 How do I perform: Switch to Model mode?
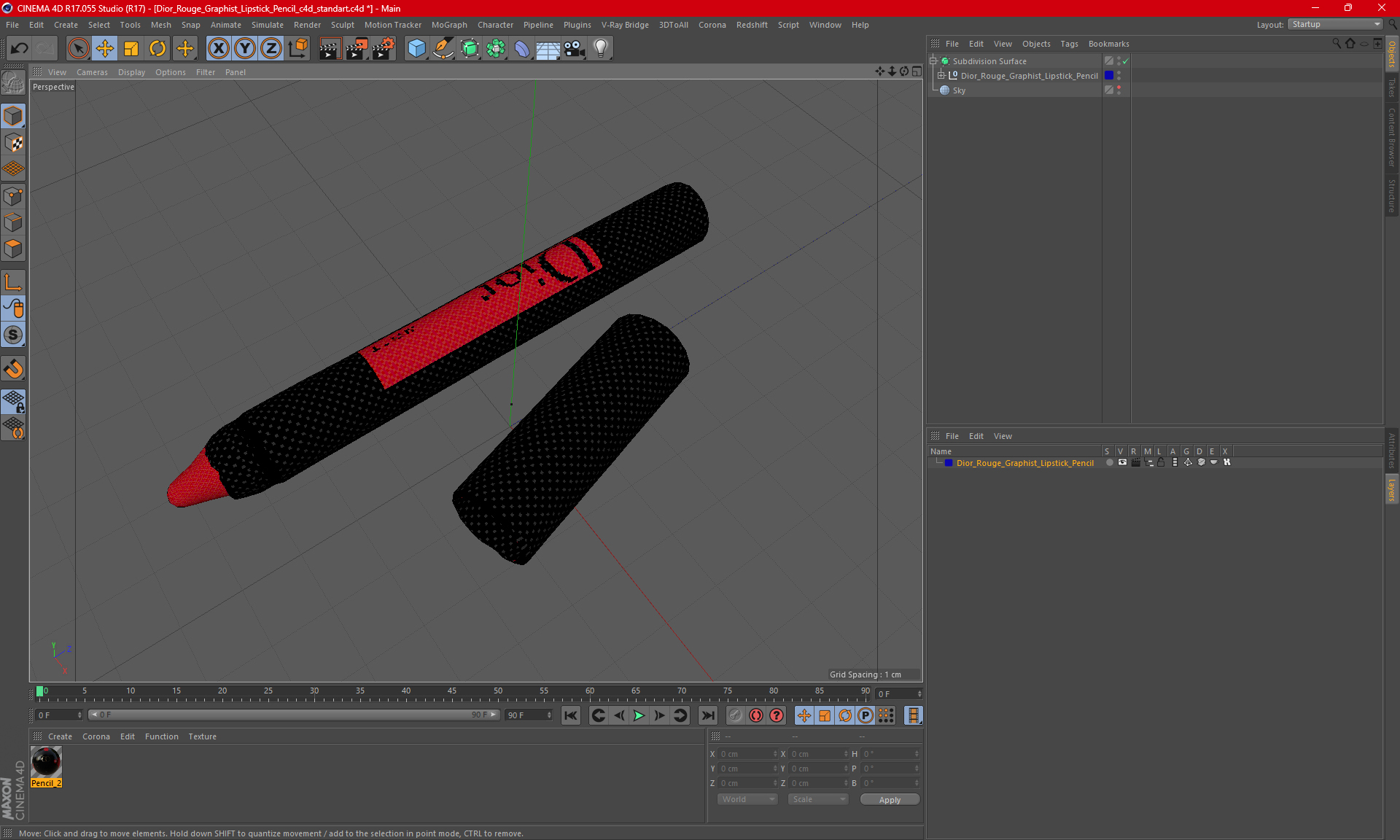[13, 117]
